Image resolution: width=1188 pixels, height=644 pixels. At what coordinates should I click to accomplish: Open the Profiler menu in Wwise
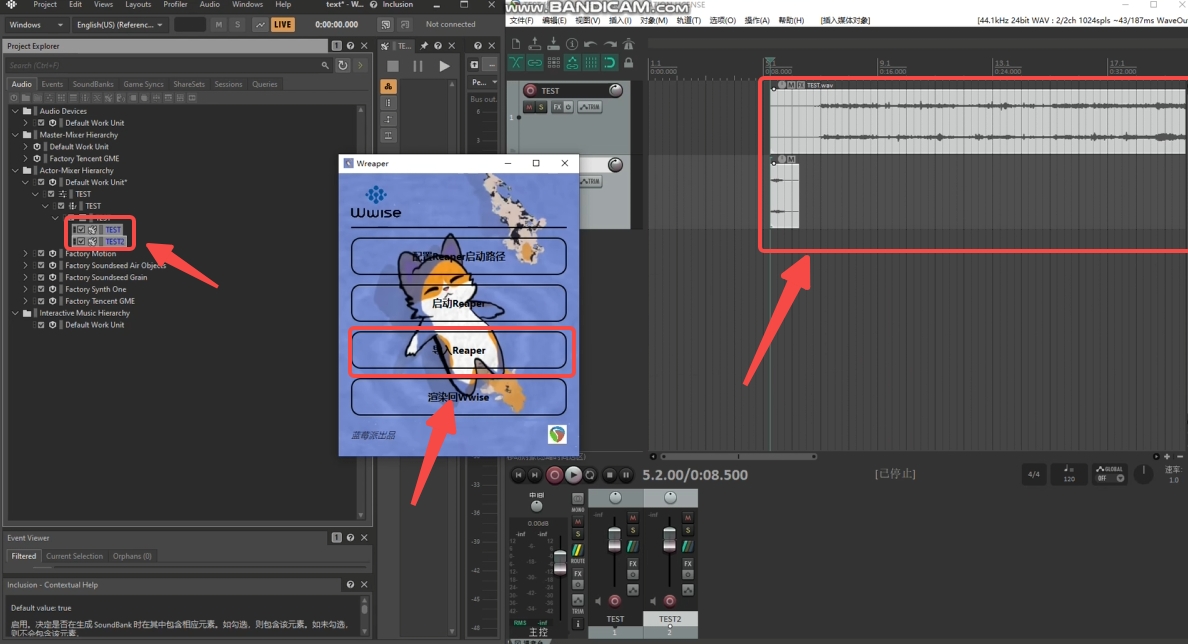pos(175,5)
